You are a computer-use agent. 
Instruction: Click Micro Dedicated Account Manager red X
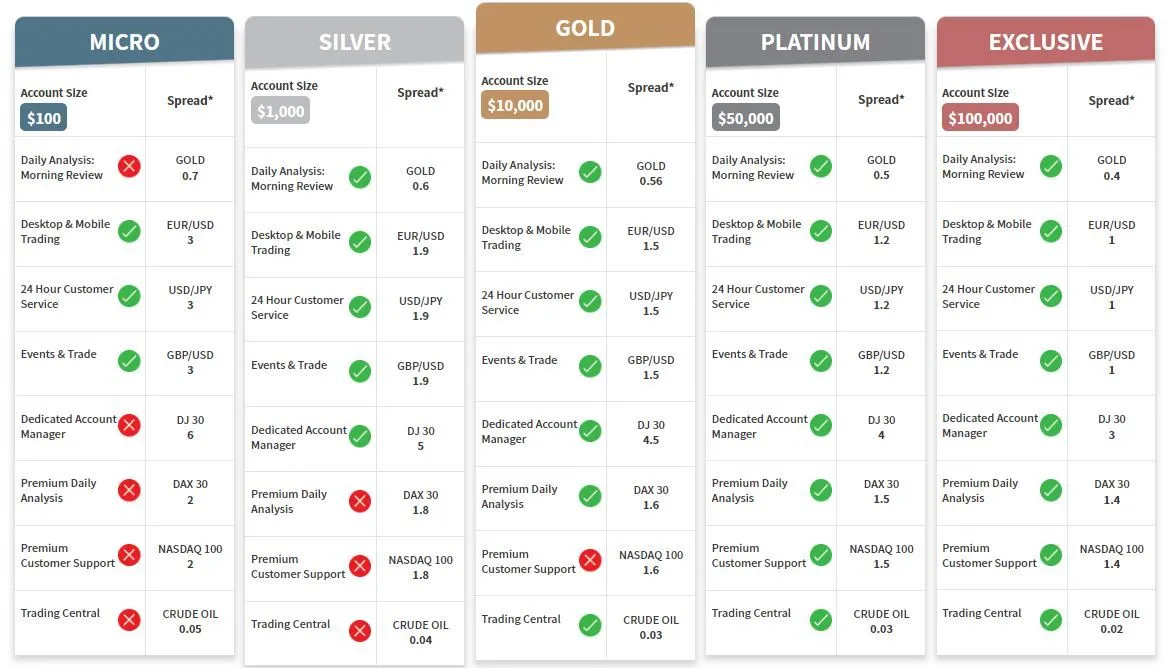click(x=129, y=426)
